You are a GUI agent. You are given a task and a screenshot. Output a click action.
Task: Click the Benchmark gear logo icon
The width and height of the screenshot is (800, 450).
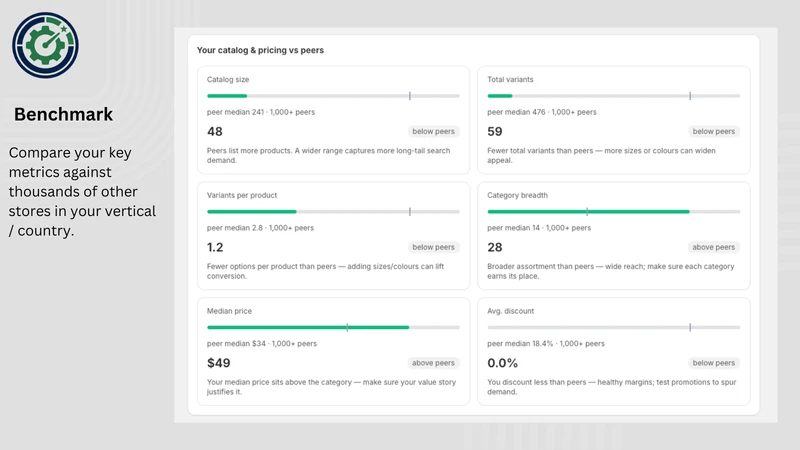[45, 45]
